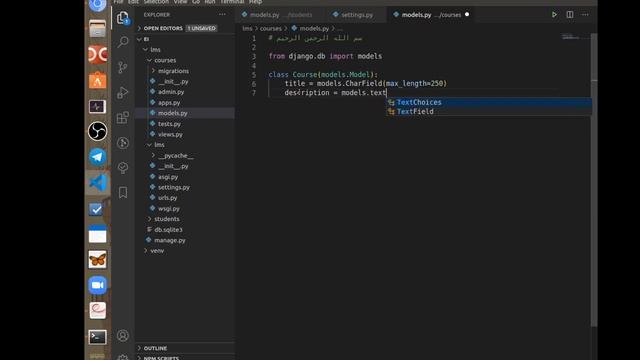Open settings.py in the file tree
This screenshot has height=360, width=640.
[173, 187]
